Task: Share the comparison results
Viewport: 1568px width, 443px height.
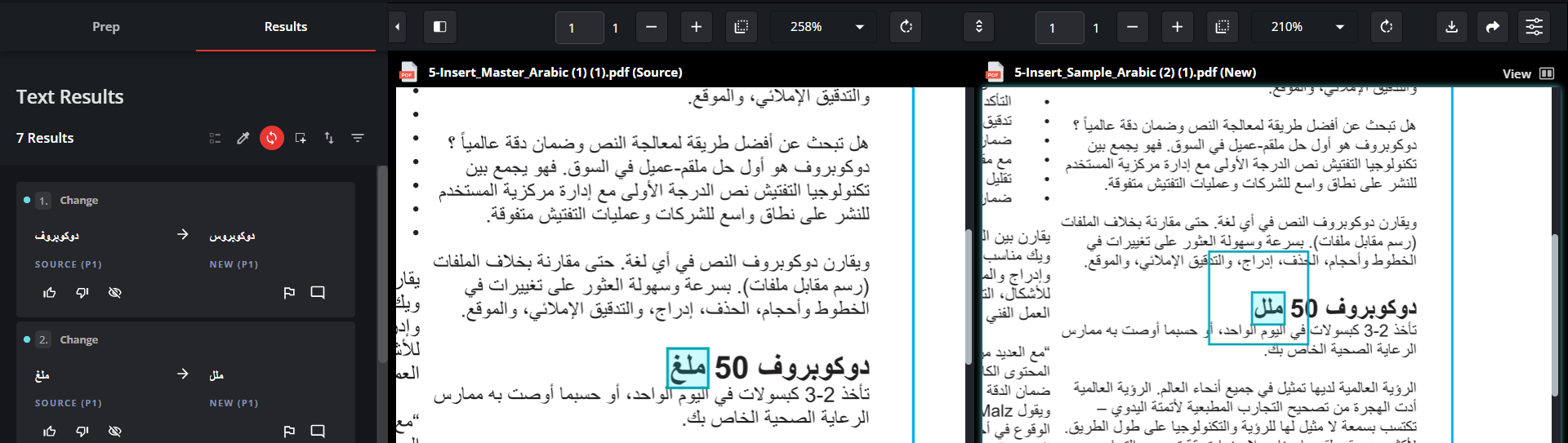Action: (1493, 27)
